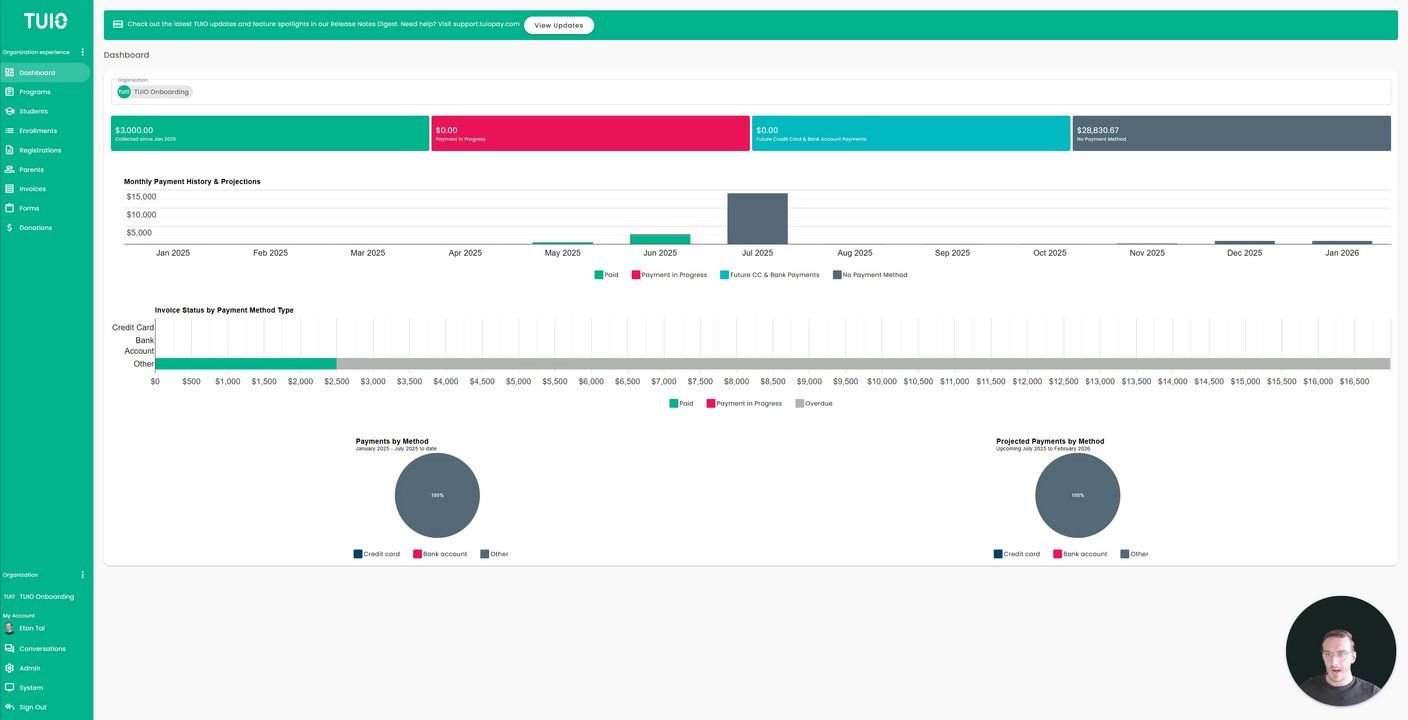This screenshot has width=1408, height=720.
Task: Click the View Updates button
Action: pos(559,25)
